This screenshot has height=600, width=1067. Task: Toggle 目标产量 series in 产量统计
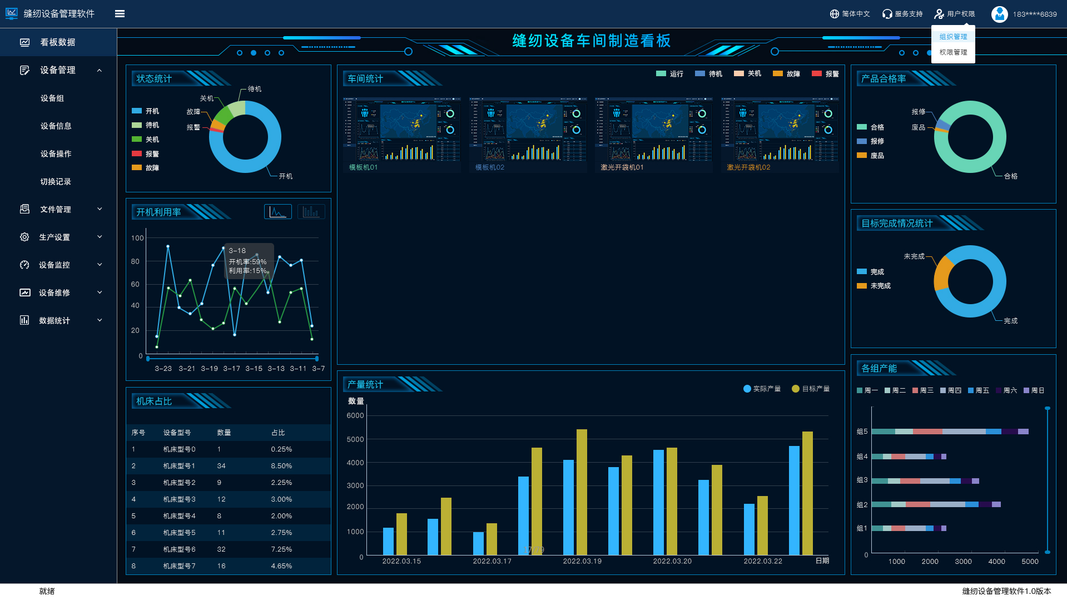click(x=811, y=388)
